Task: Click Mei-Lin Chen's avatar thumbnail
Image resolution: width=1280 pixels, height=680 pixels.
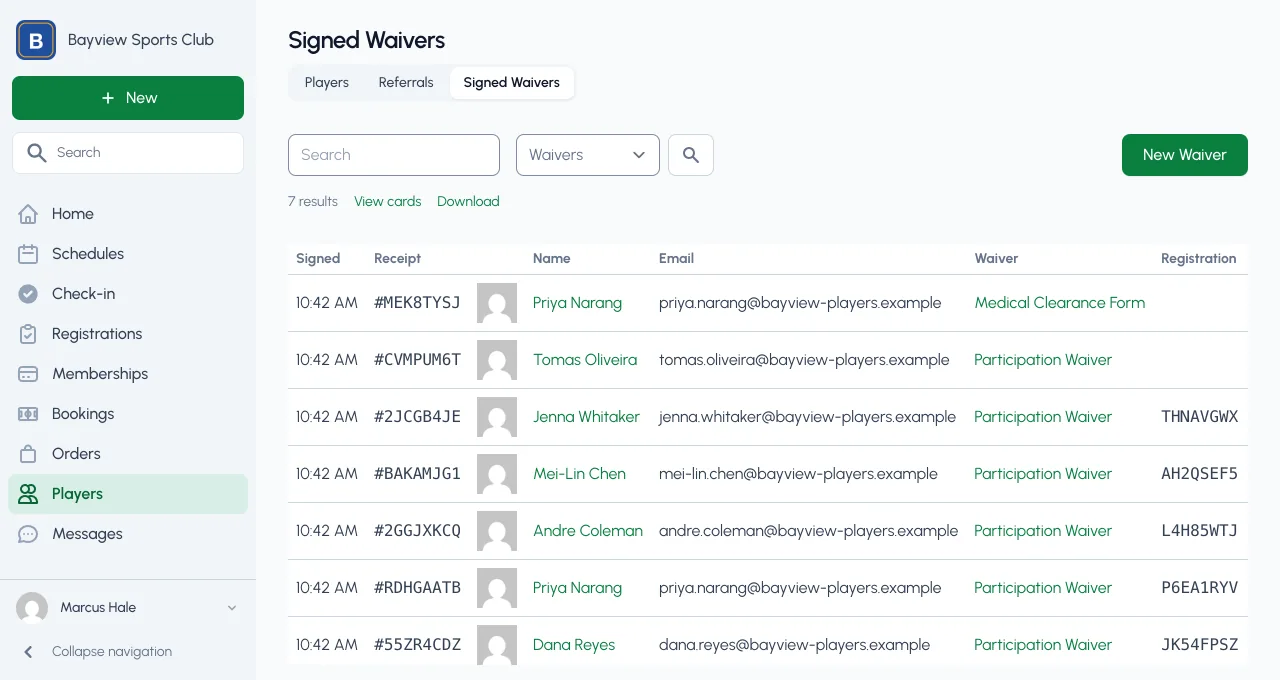Action: [x=497, y=474]
